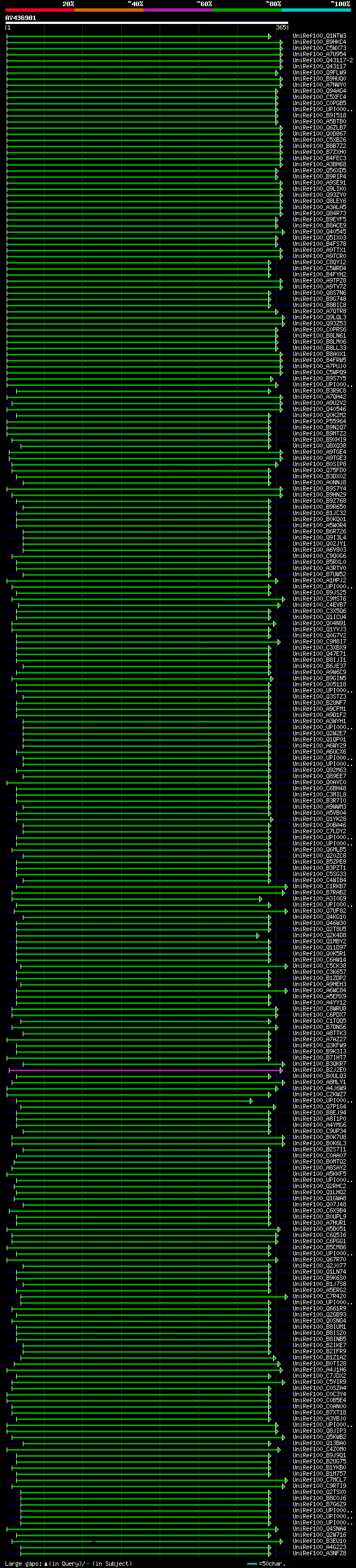The width and height of the screenshot is (356, 1568).
Task: Select the AV436901 query sequence label
Action: pyautogui.click(x=21, y=18)
